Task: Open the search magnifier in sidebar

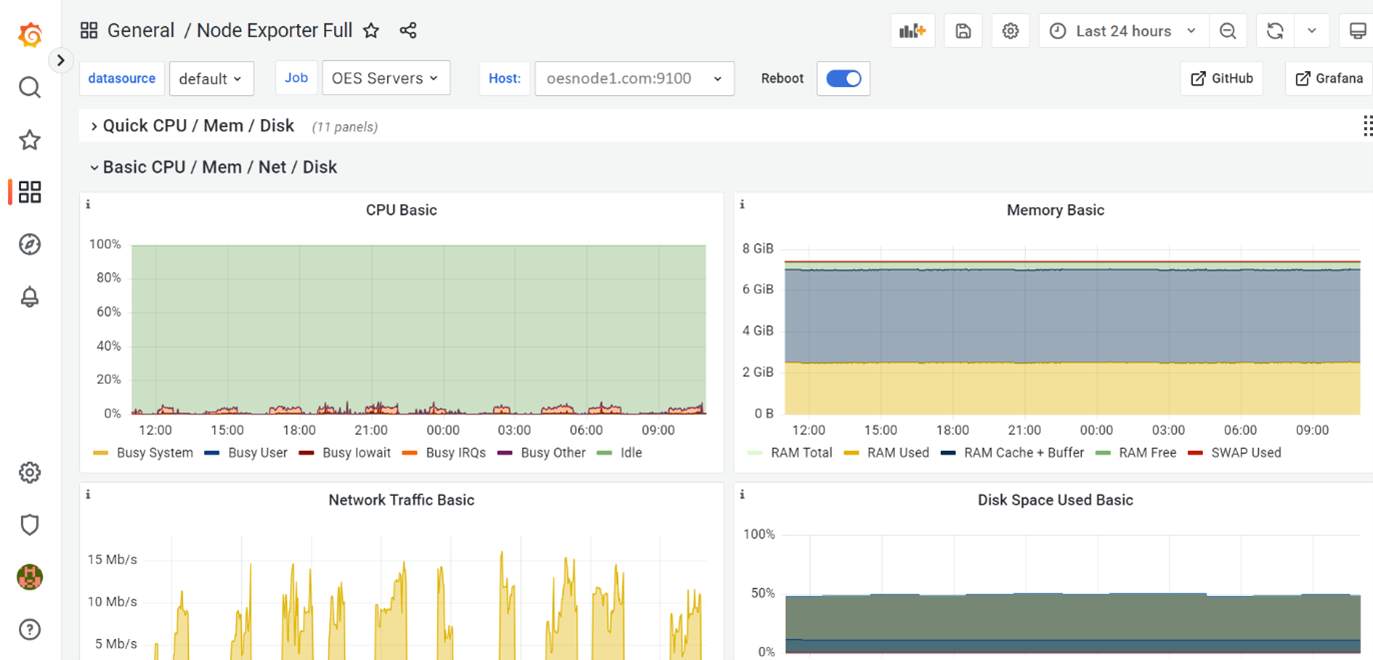Action: (x=30, y=88)
